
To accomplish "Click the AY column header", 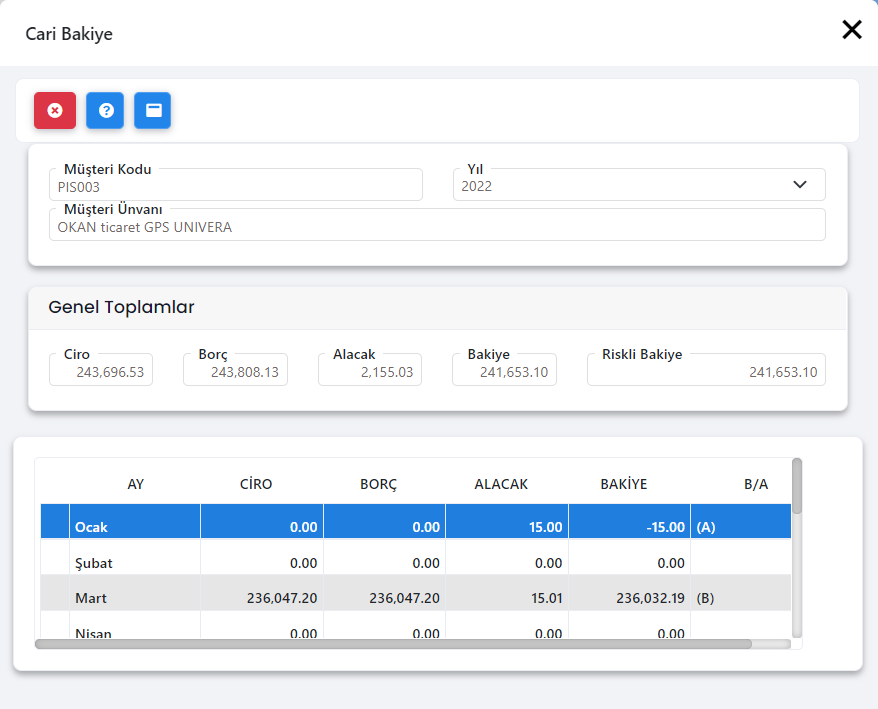I will point(136,484).
